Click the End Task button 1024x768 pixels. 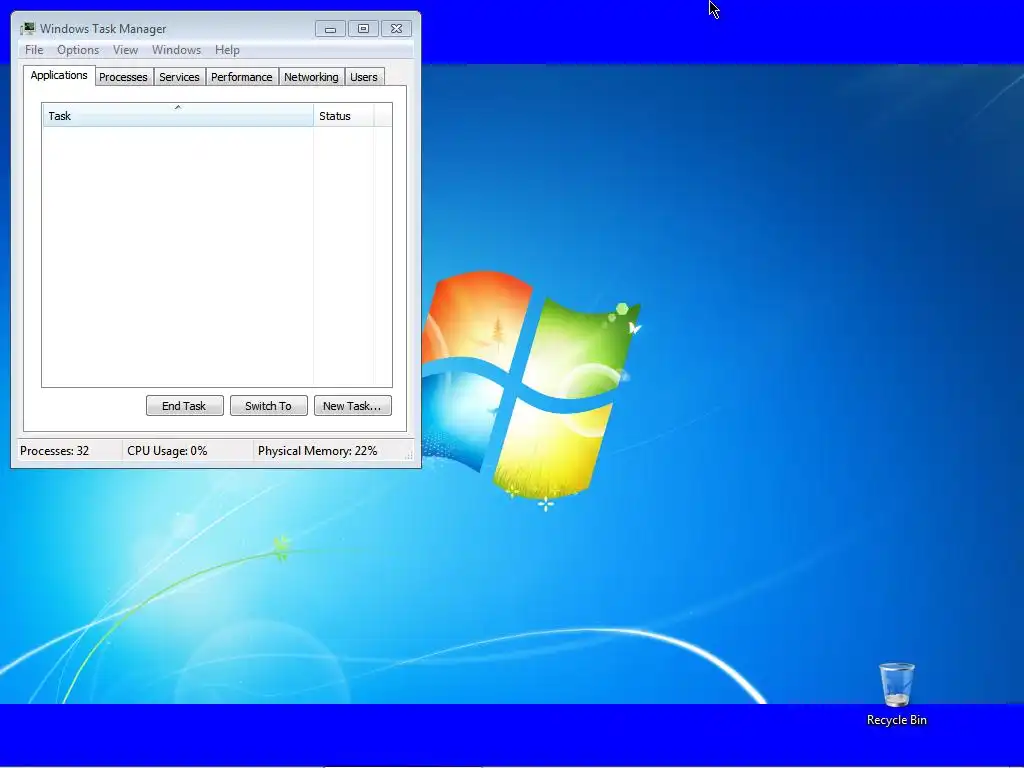click(184, 406)
